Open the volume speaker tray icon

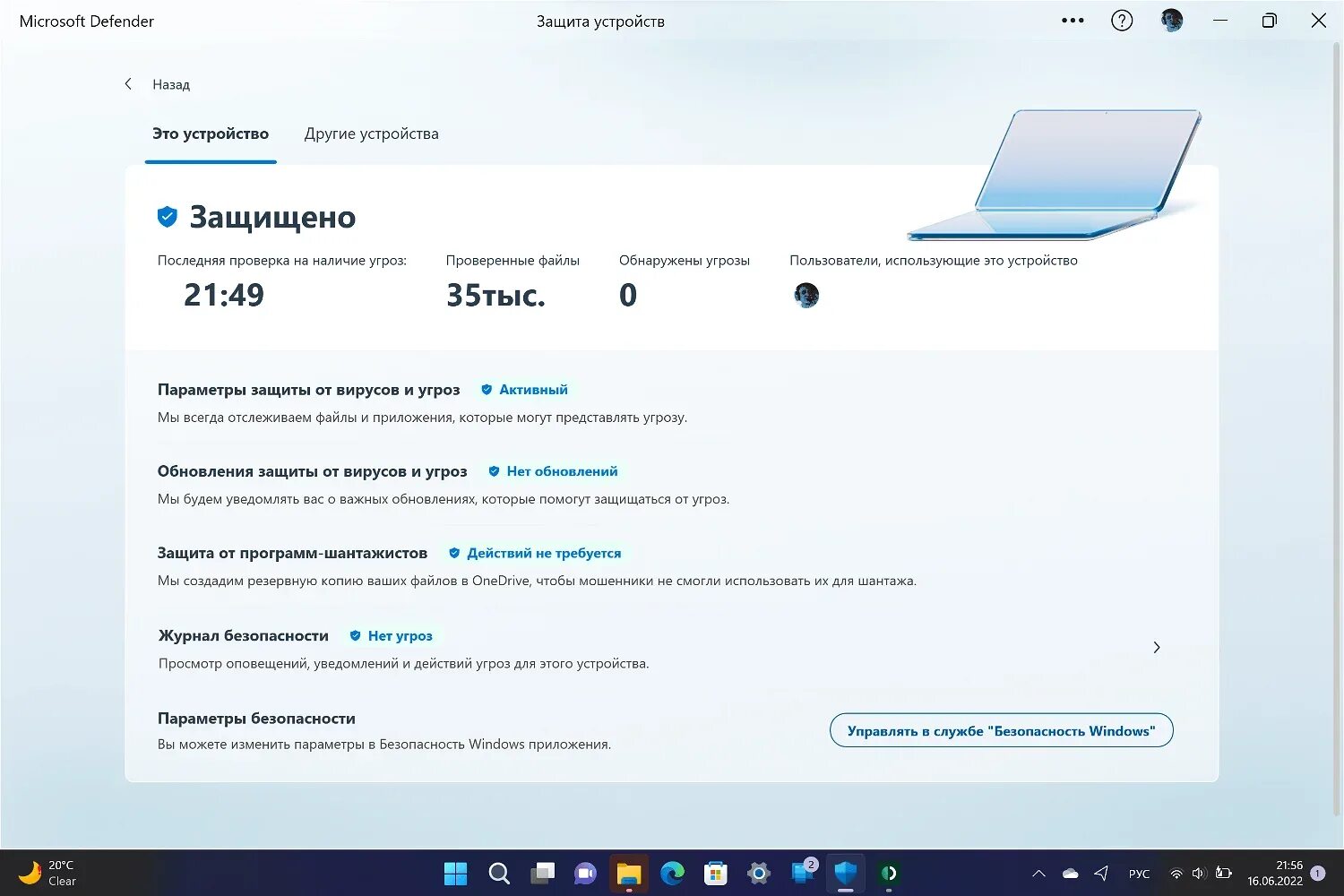(1199, 874)
